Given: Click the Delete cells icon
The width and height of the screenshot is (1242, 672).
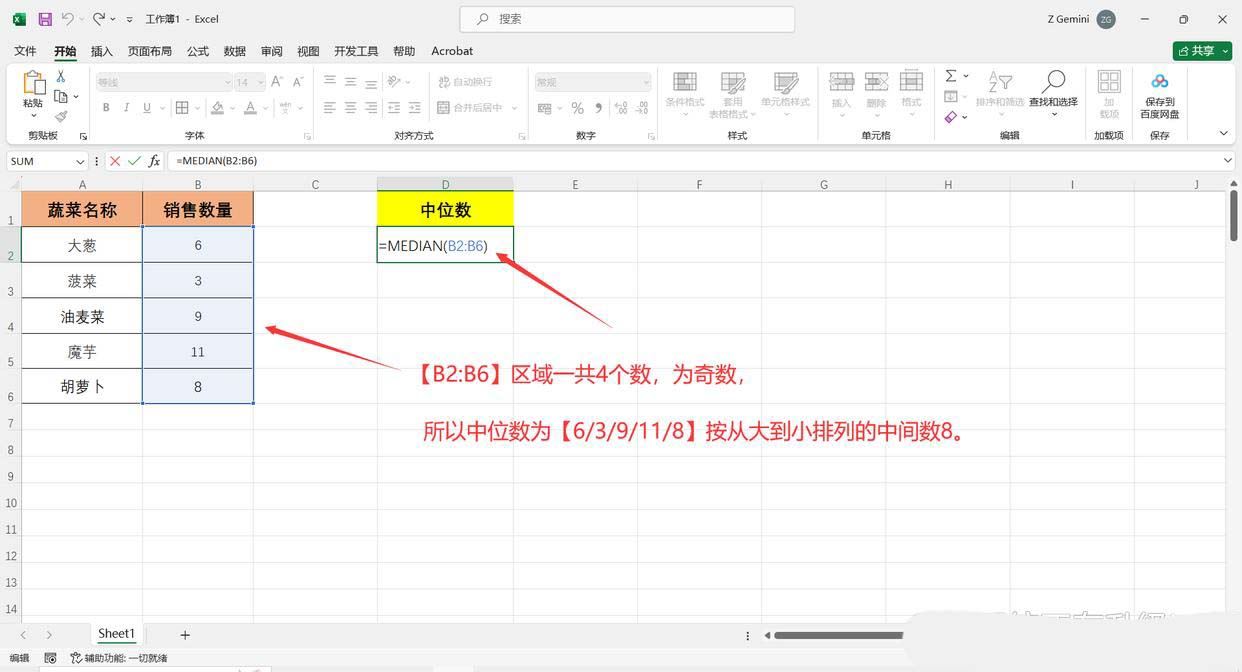Looking at the screenshot, I should tap(876, 82).
